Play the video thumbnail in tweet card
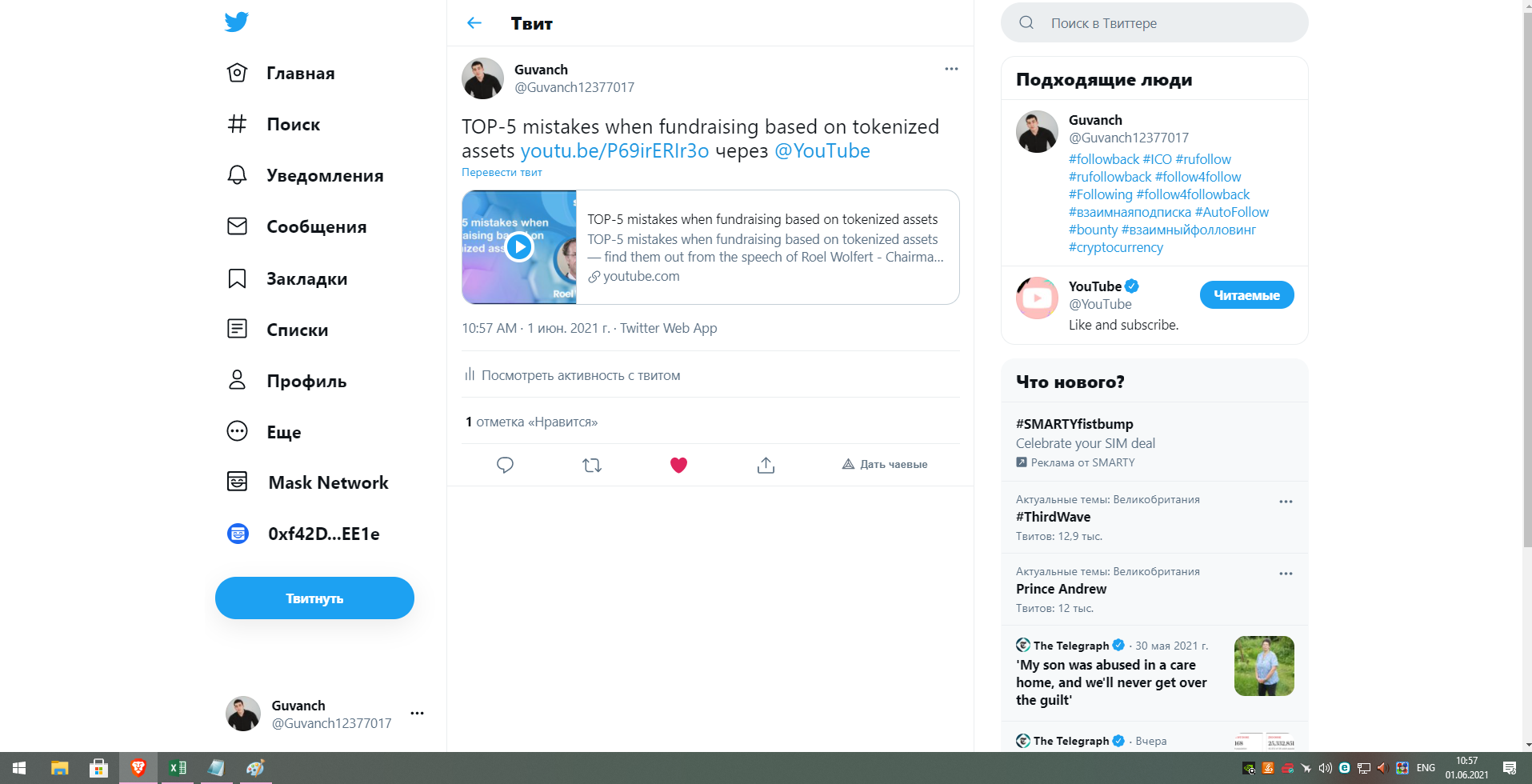 [519, 247]
